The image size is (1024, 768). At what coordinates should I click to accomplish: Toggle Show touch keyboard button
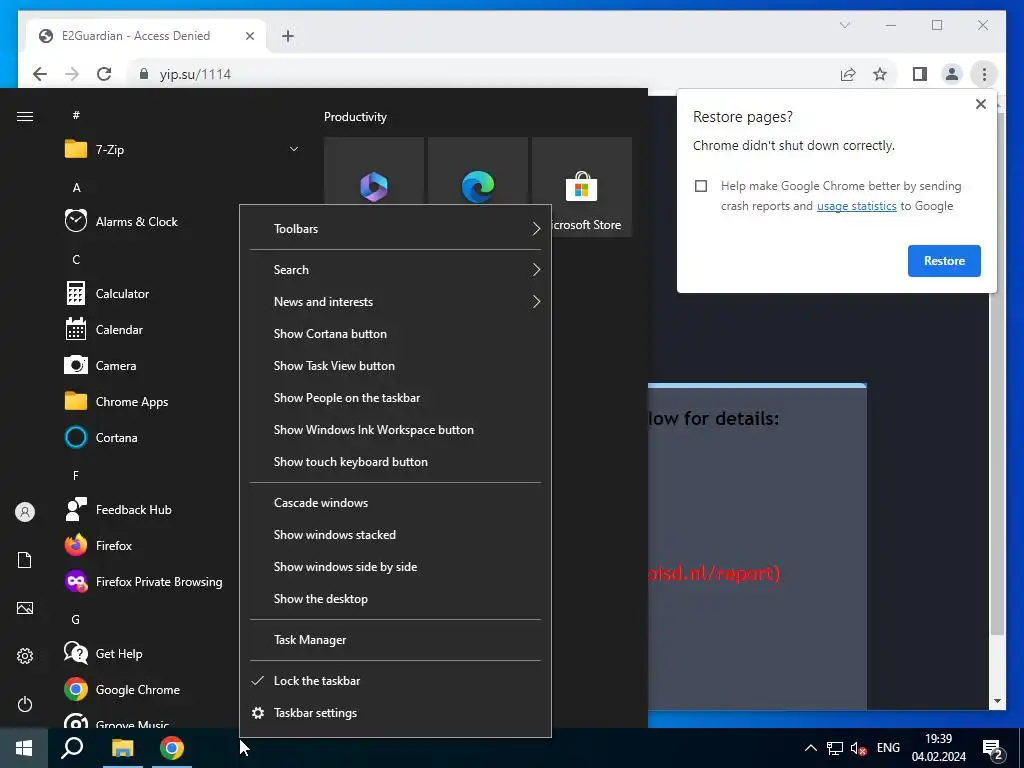(395, 462)
